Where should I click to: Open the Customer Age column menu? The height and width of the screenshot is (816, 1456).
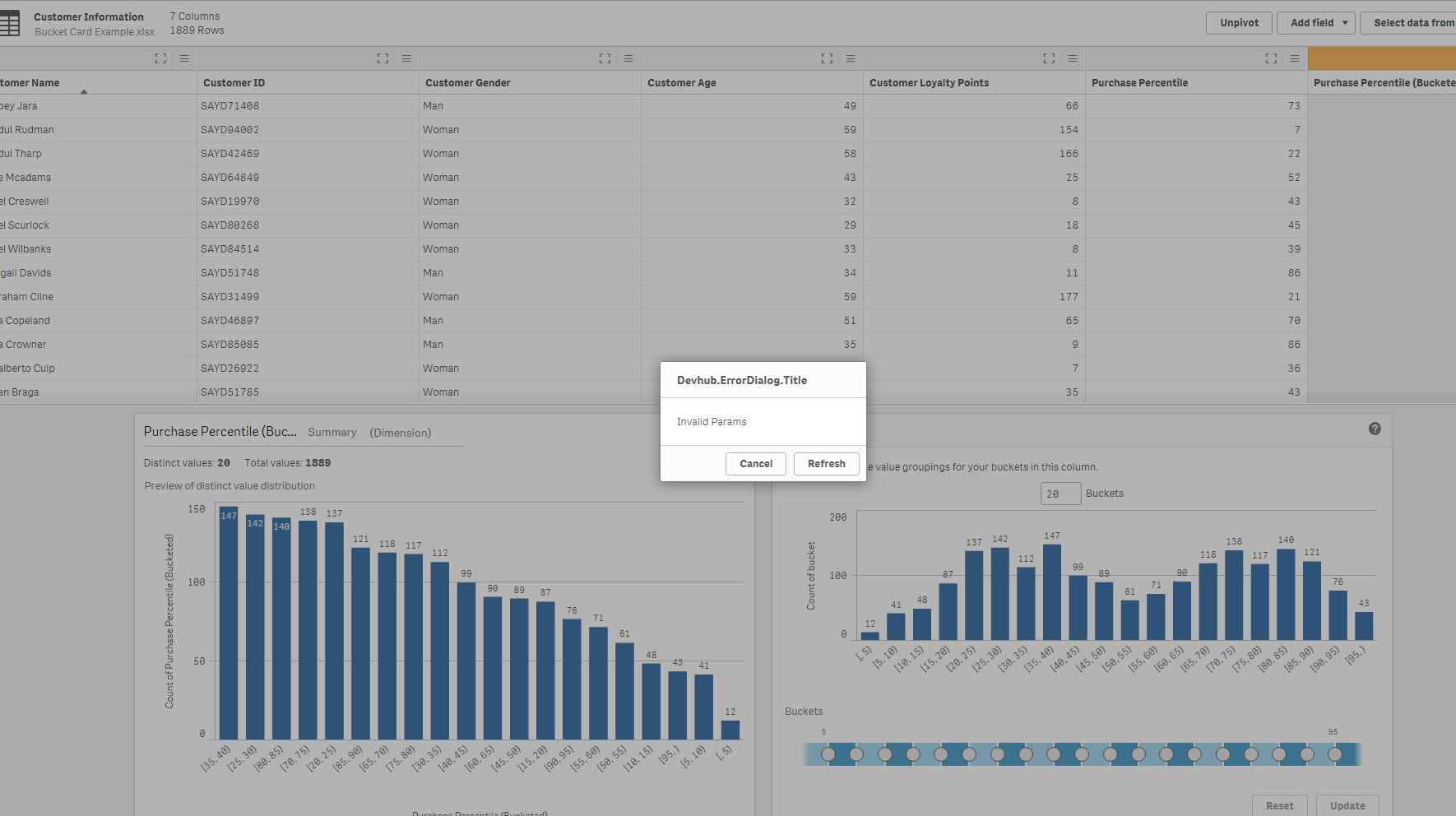point(851,58)
